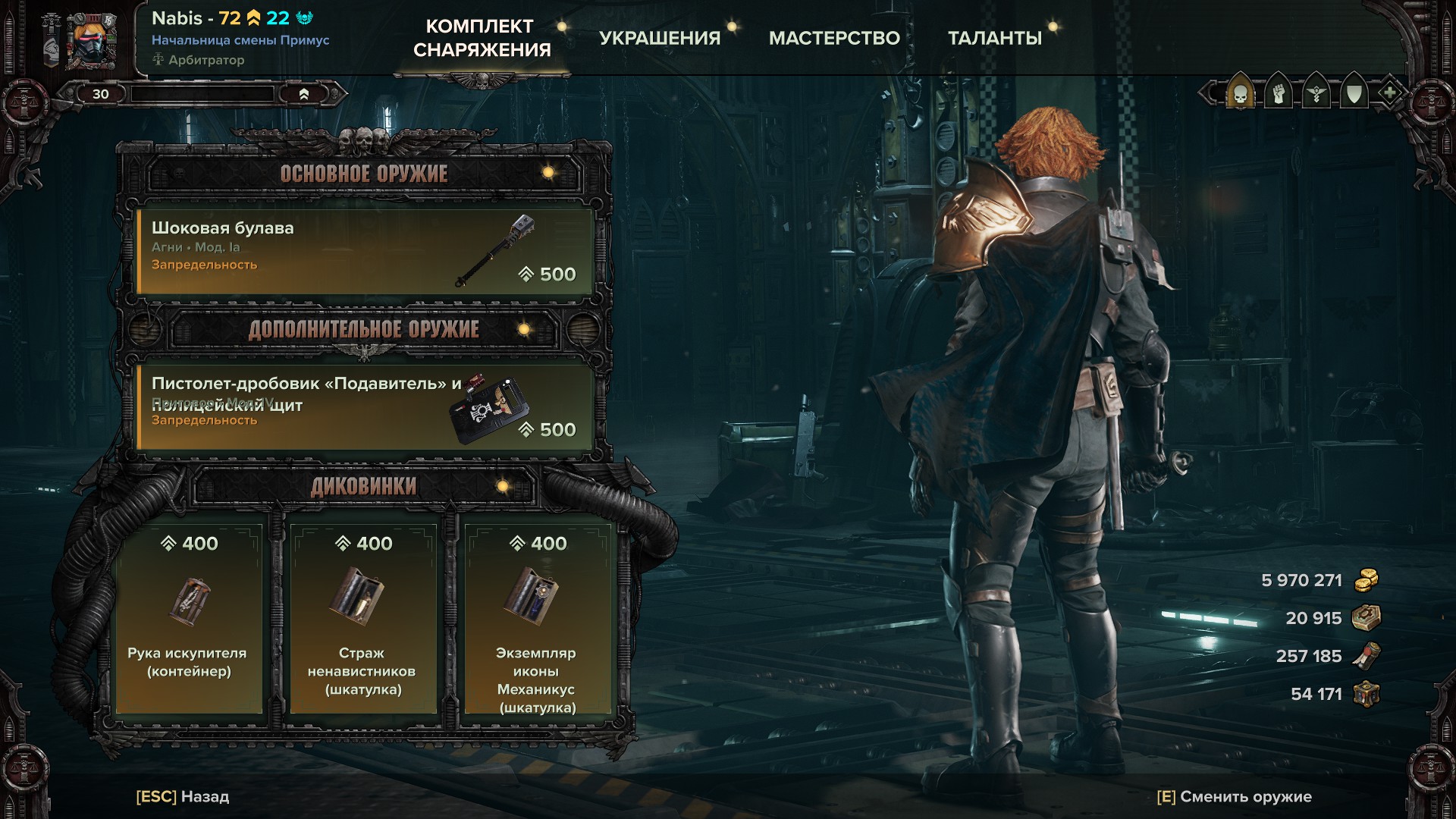
Task: Open the Пистолет-дробовик secondary weapon slot
Action: 364,407
